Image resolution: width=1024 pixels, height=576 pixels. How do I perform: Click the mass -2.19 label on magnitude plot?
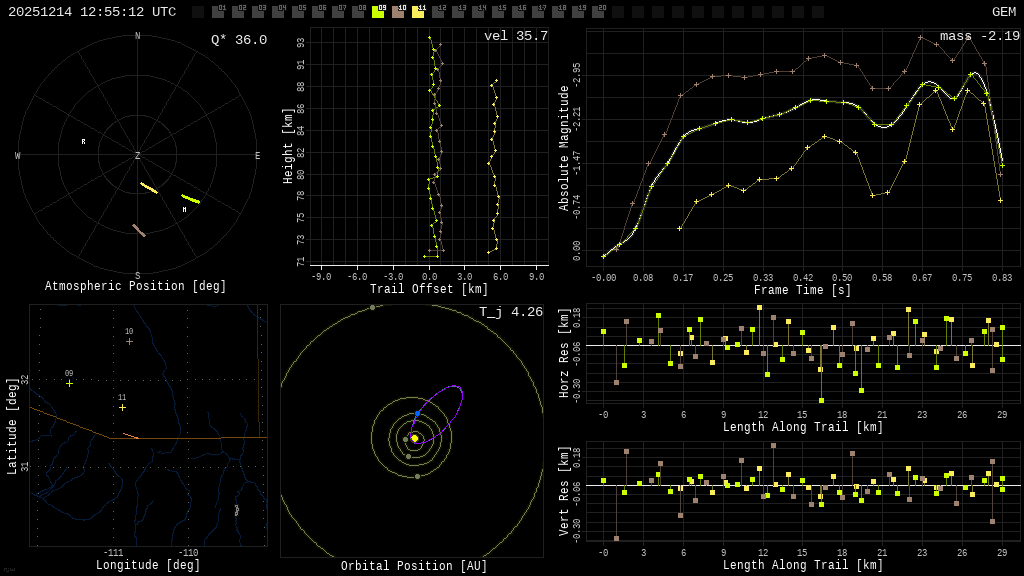[x=979, y=36]
